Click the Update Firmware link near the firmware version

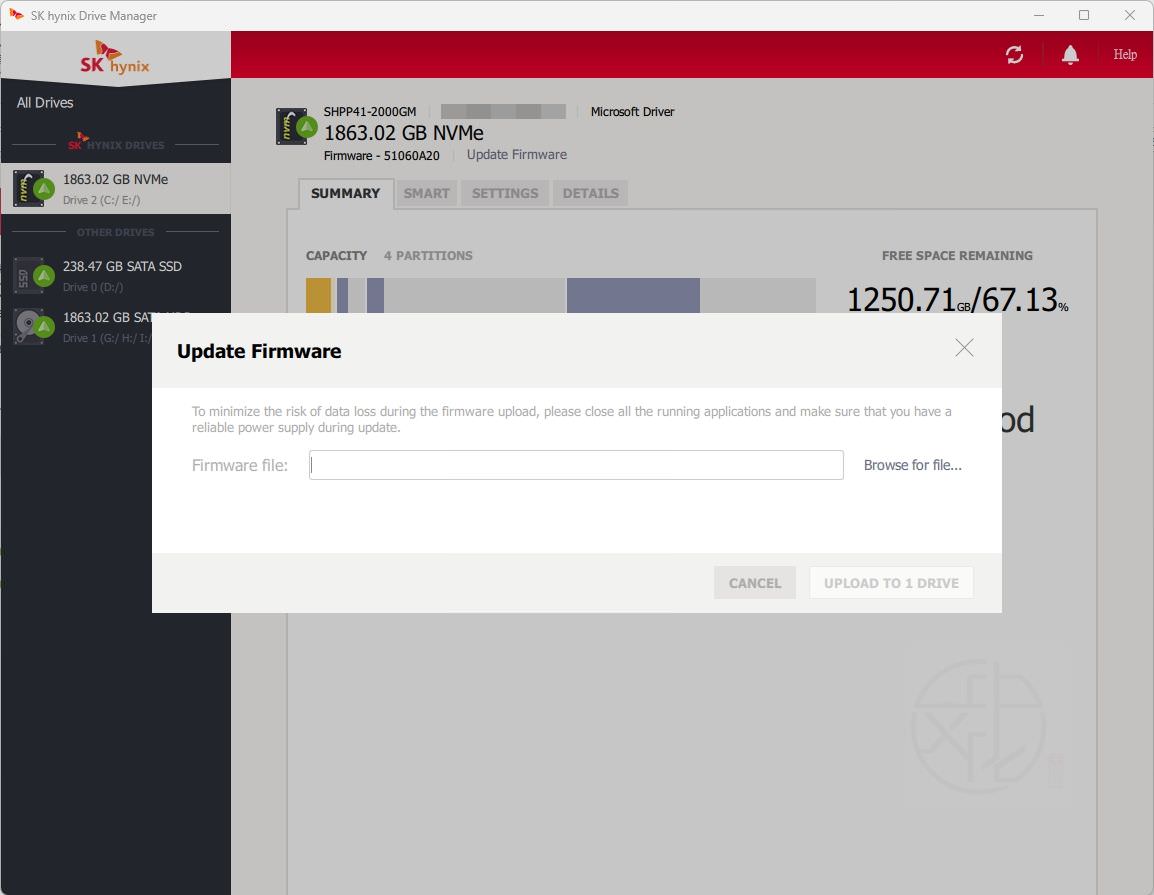tap(516, 155)
